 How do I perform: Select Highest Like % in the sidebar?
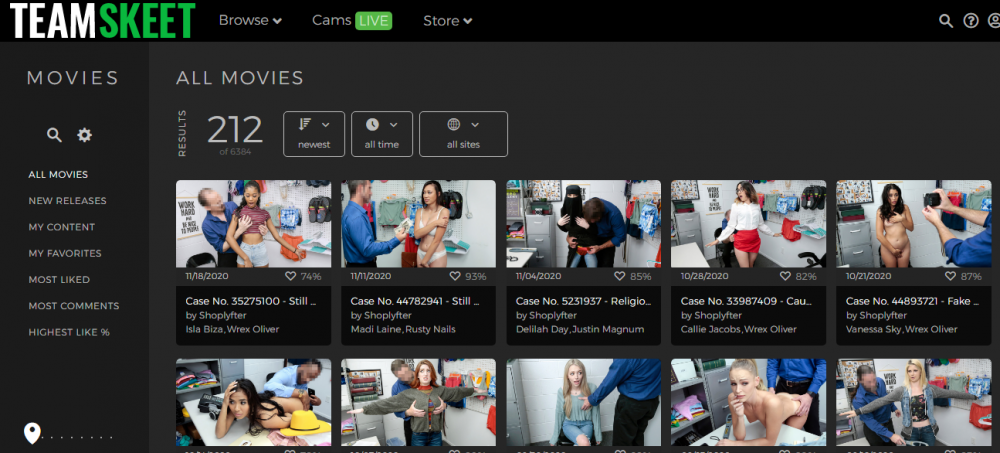tap(69, 332)
